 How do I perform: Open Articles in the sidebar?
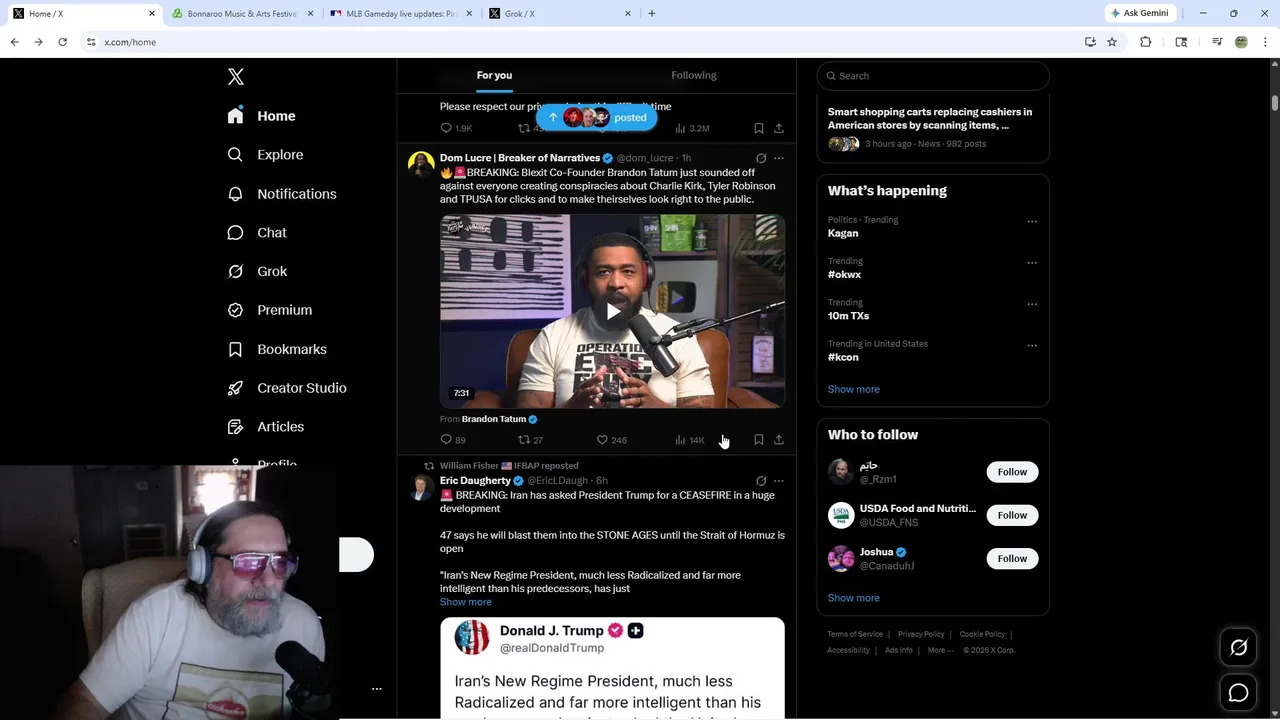[265, 426]
